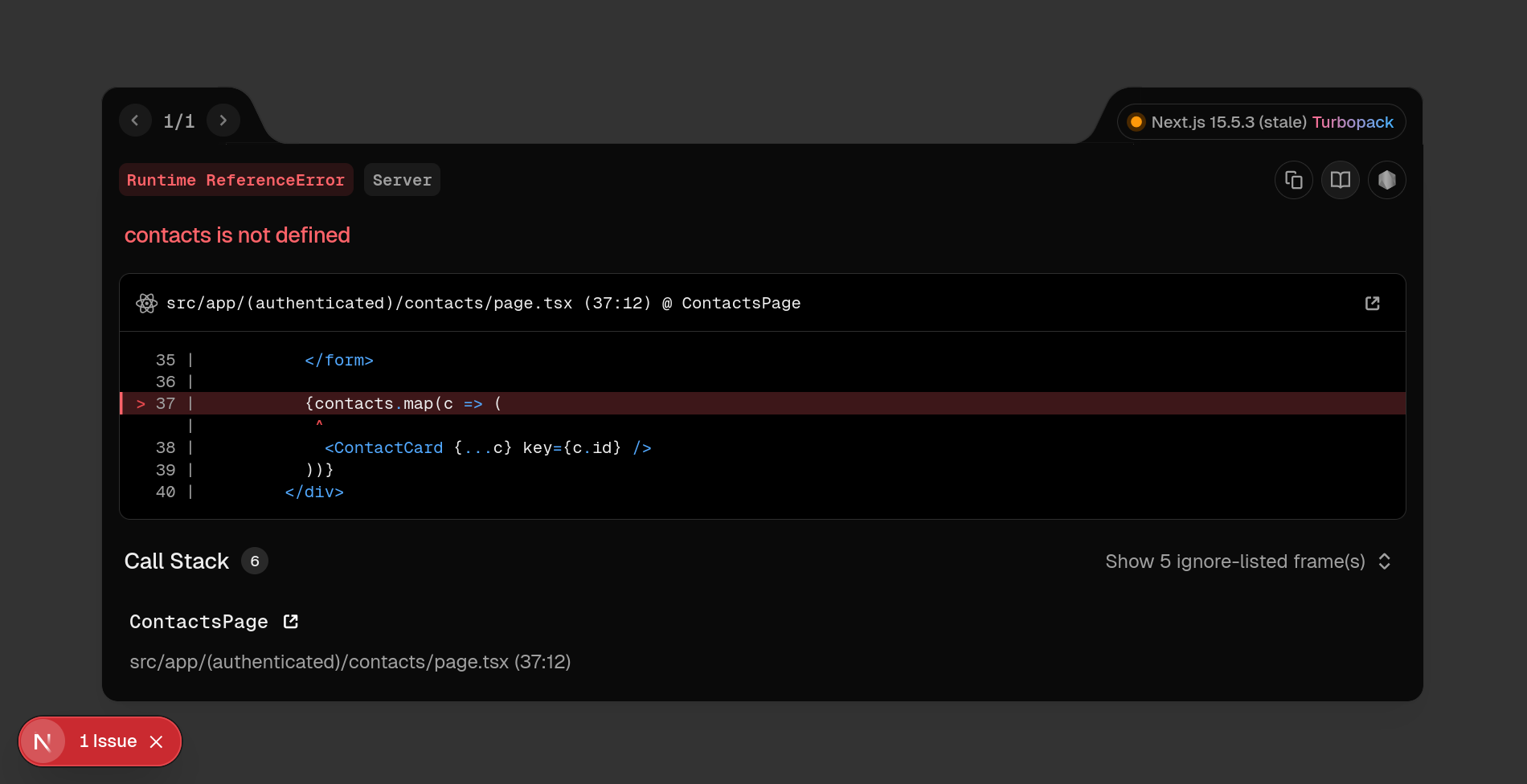Screen dimensions: 1527x784
Task: Select the Server environment label
Action: (x=402, y=180)
